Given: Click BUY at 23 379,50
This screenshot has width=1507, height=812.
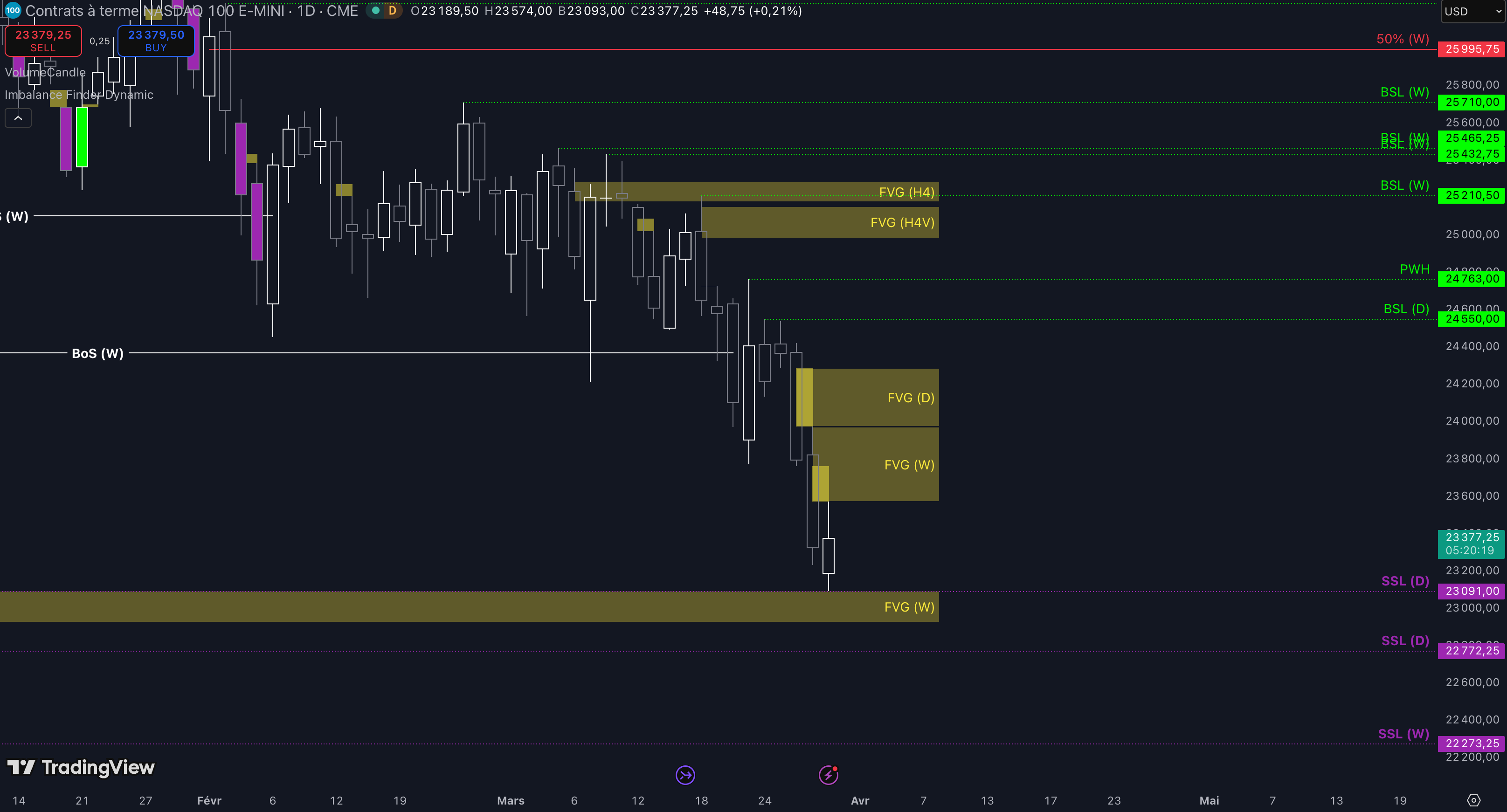Looking at the screenshot, I should tap(156, 41).
